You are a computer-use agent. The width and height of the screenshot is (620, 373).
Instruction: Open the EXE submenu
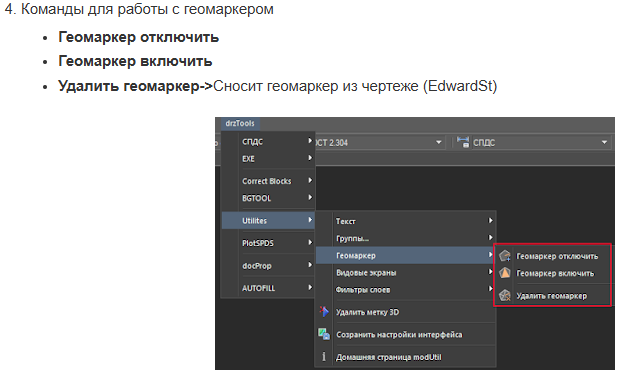268,159
